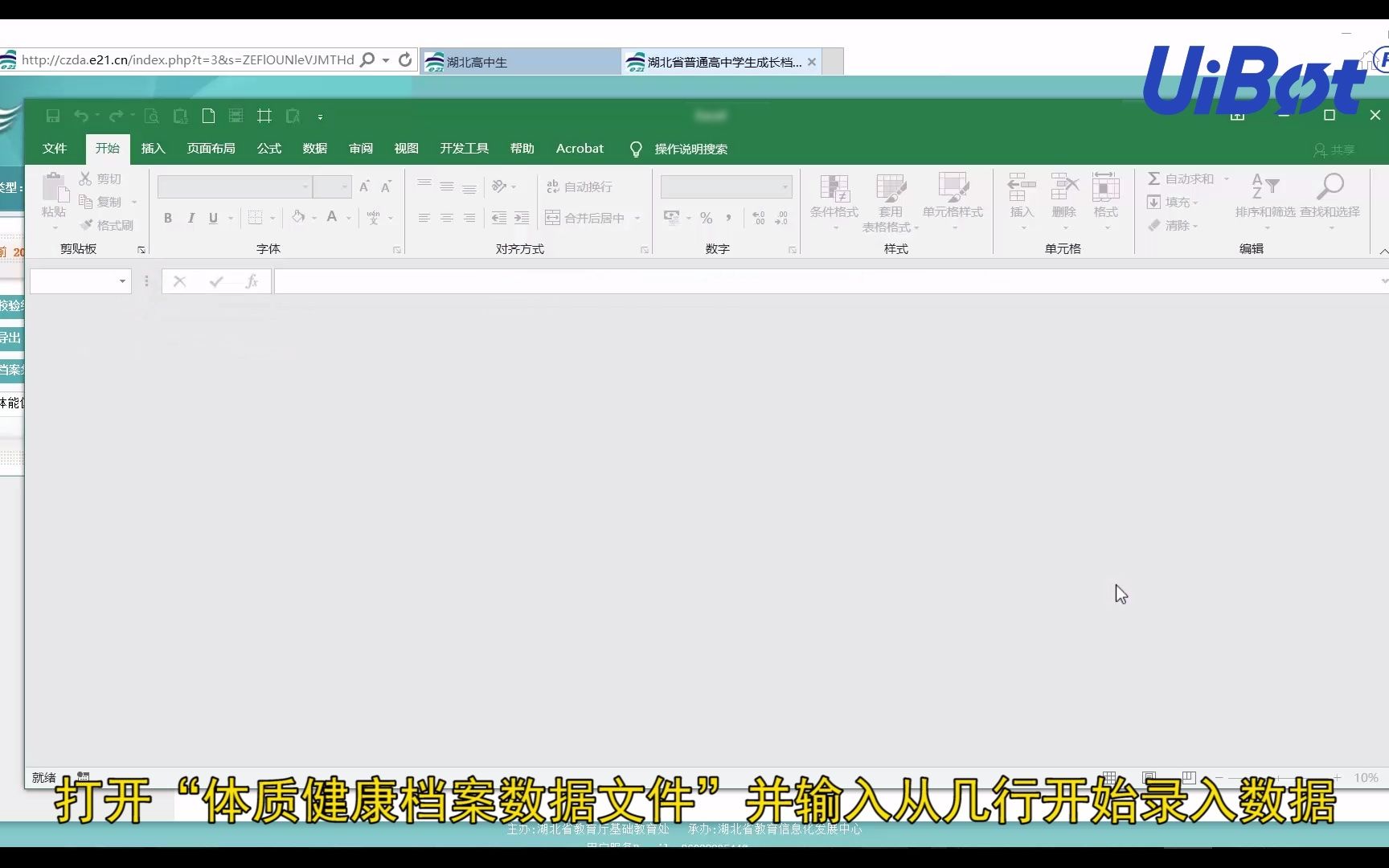The height and width of the screenshot is (868, 1389).
Task: Click the decrease font size icon
Action: (x=386, y=186)
